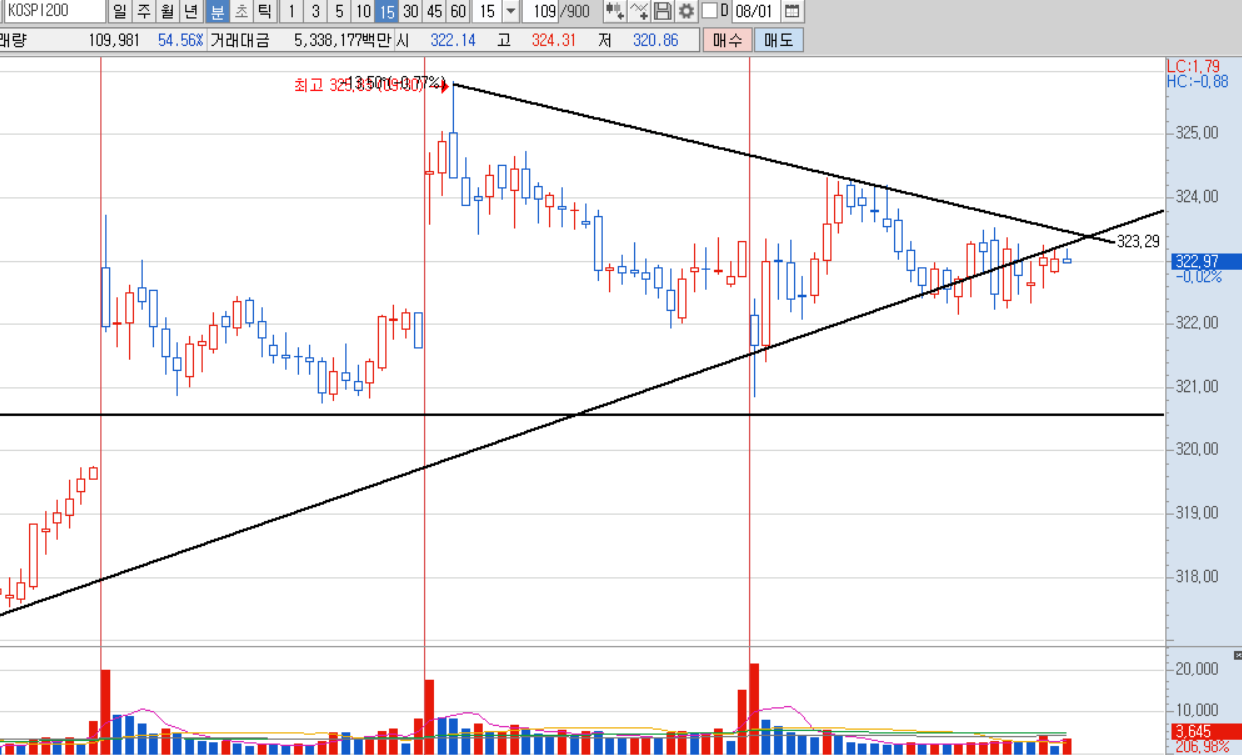Choose the 10-minute interval button
The height and width of the screenshot is (755, 1242).
tap(363, 11)
